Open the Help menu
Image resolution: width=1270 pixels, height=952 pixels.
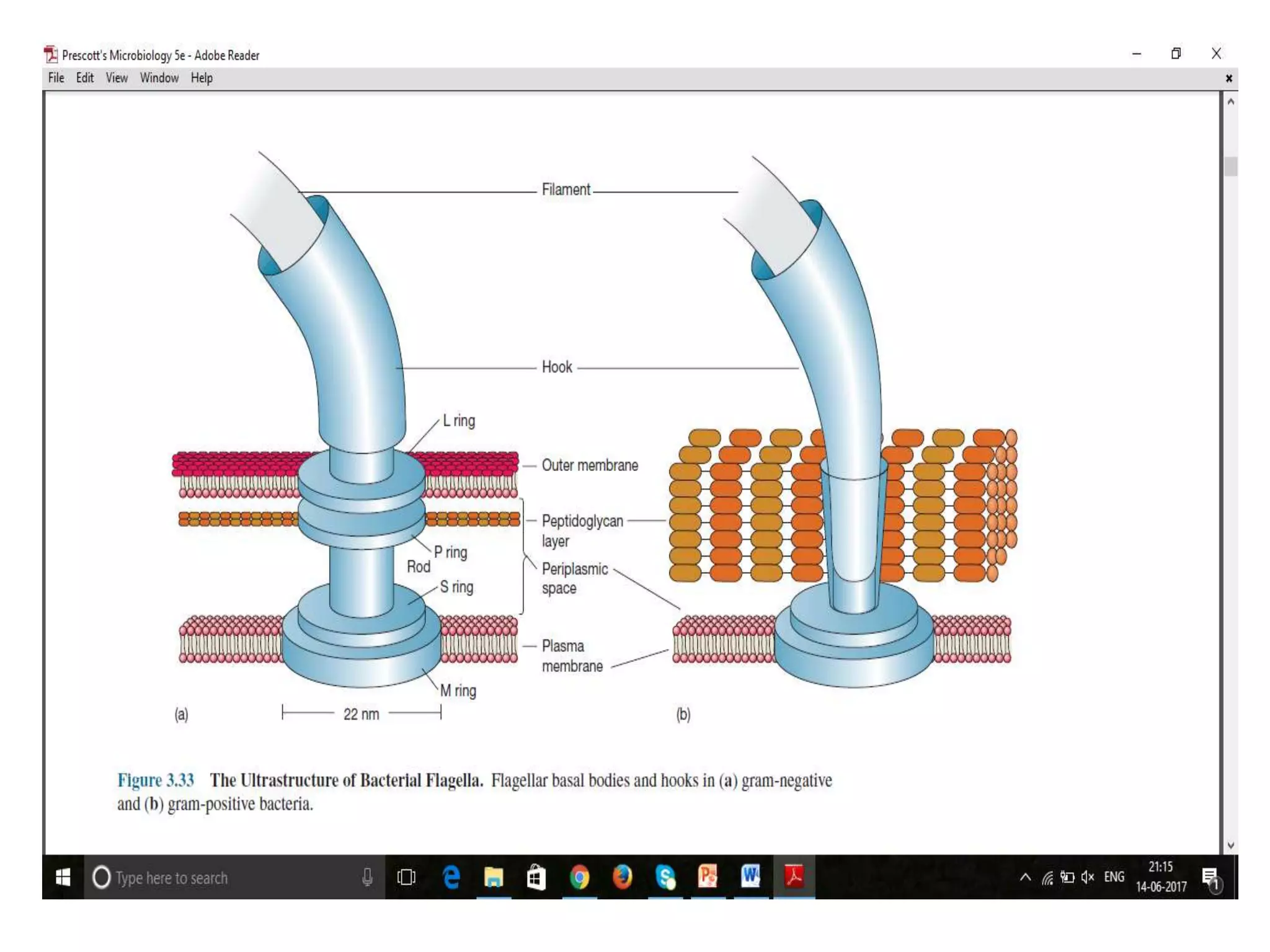[x=202, y=78]
